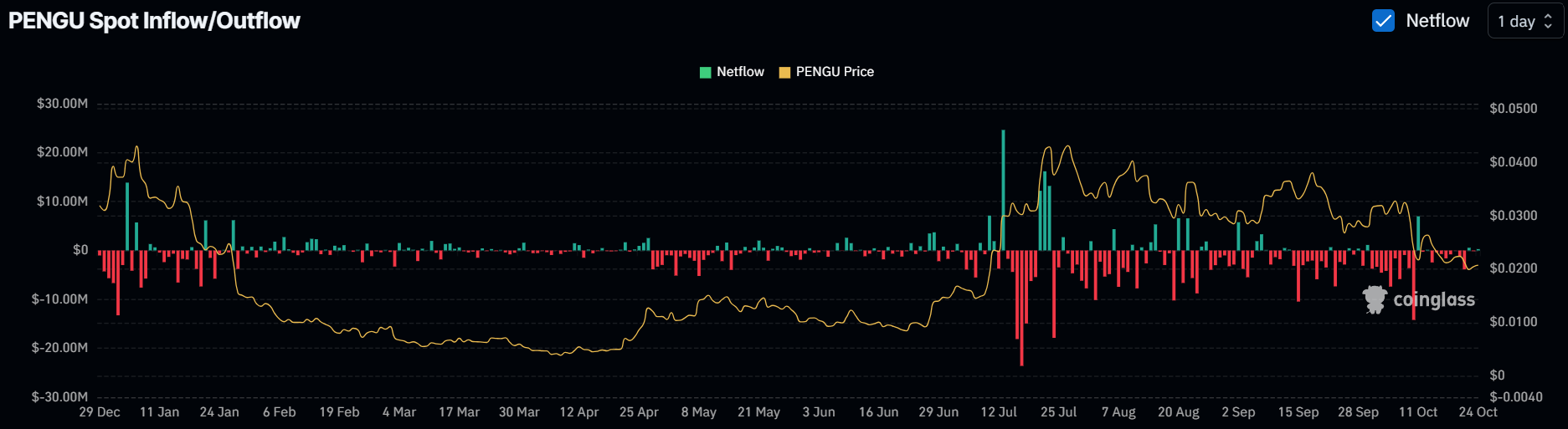Click the yellow PENGU Price legend swatch
The image size is (1568, 429).
784,72
